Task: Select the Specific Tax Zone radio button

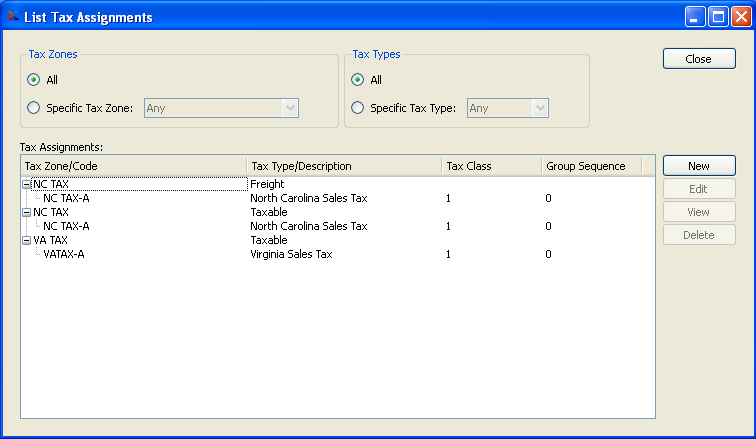Action: pyautogui.click(x=33, y=107)
